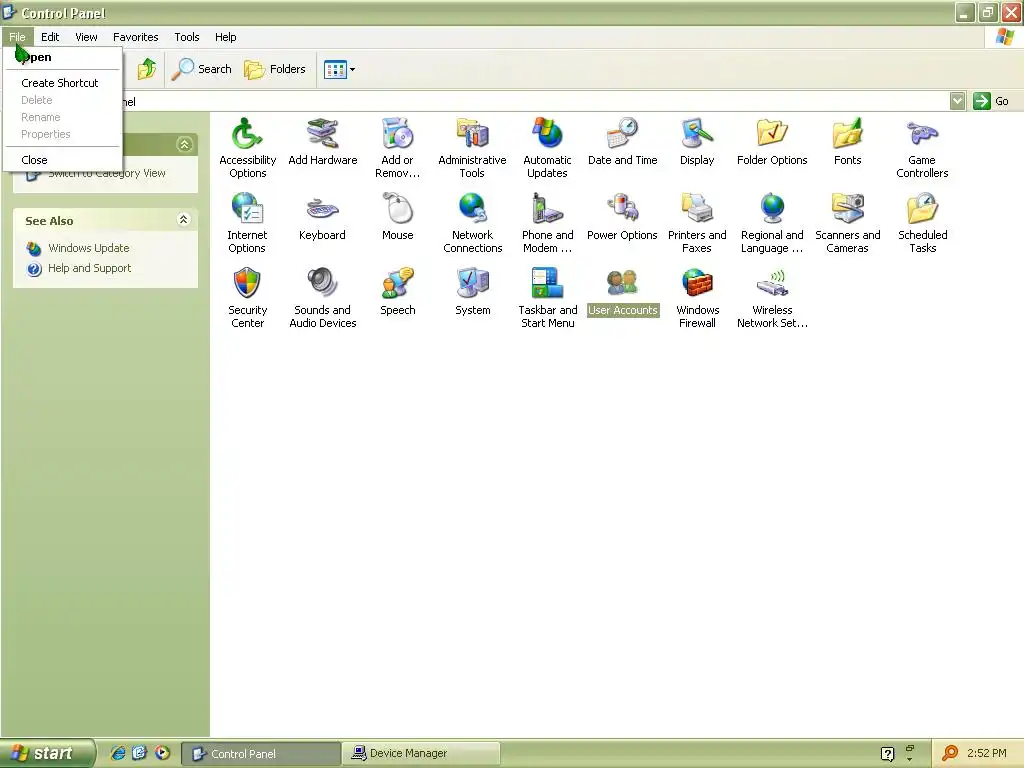Click the Start button

click(46, 753)
